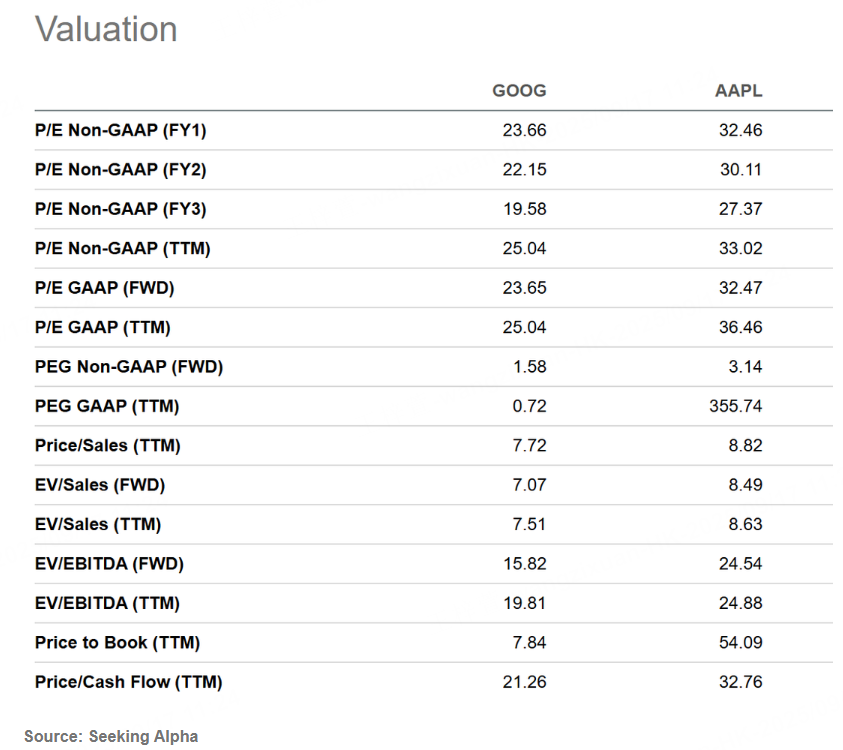Select the Price/Cash Flow (TTM) row label
843x750 pixels.
(x=128, y=682)
